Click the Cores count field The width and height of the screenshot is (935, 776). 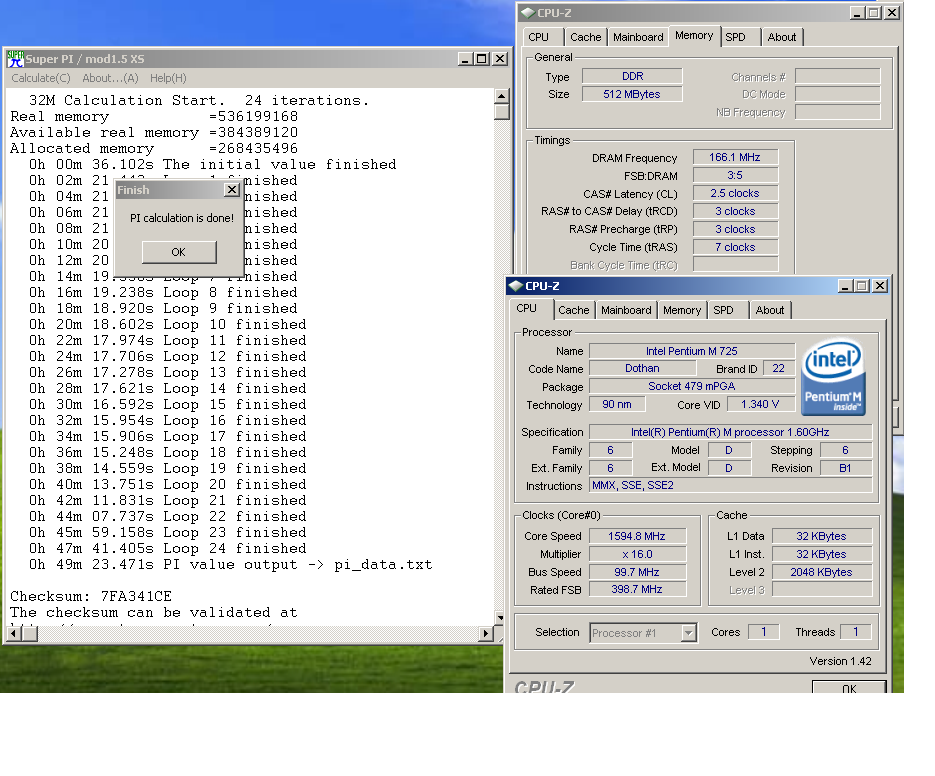click(763, 632)
